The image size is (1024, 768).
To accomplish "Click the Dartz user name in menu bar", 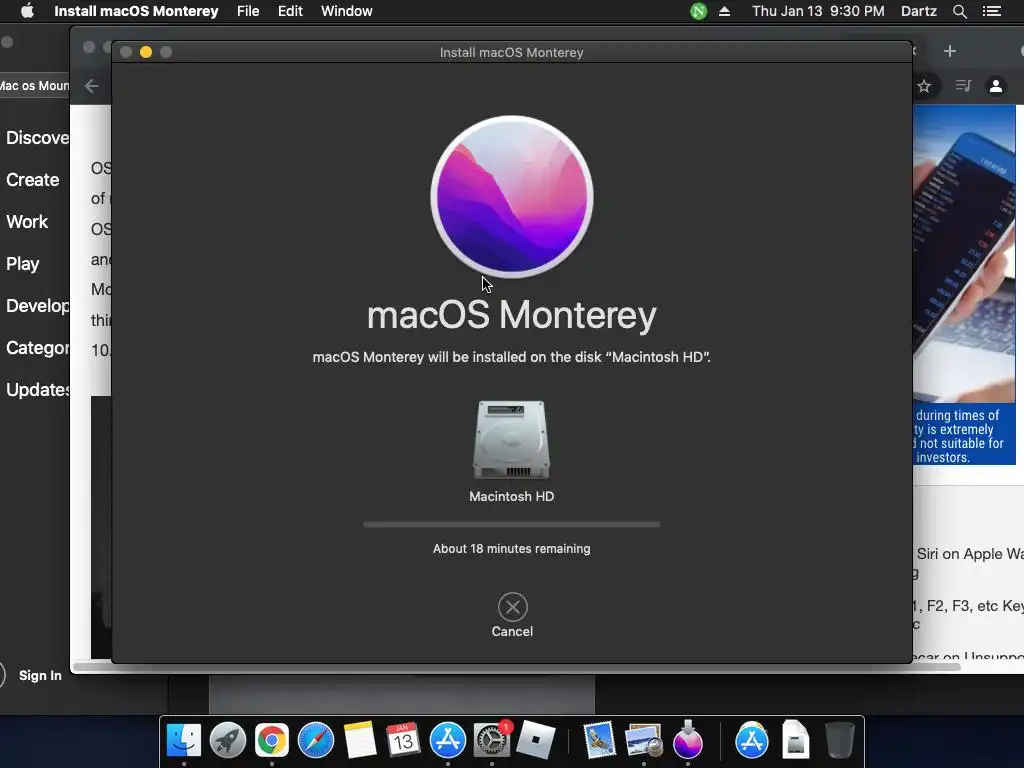I will point(919,11).
